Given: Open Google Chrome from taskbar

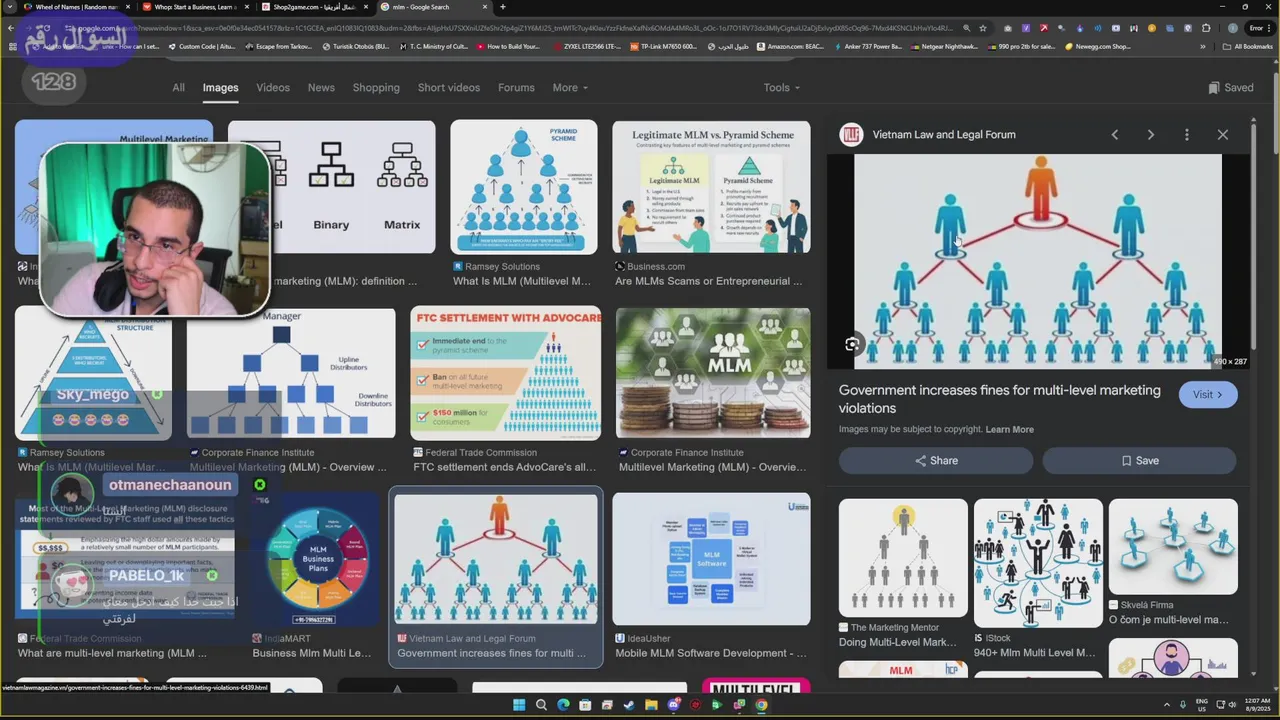Looking at the screenshot, I should 761,705.
